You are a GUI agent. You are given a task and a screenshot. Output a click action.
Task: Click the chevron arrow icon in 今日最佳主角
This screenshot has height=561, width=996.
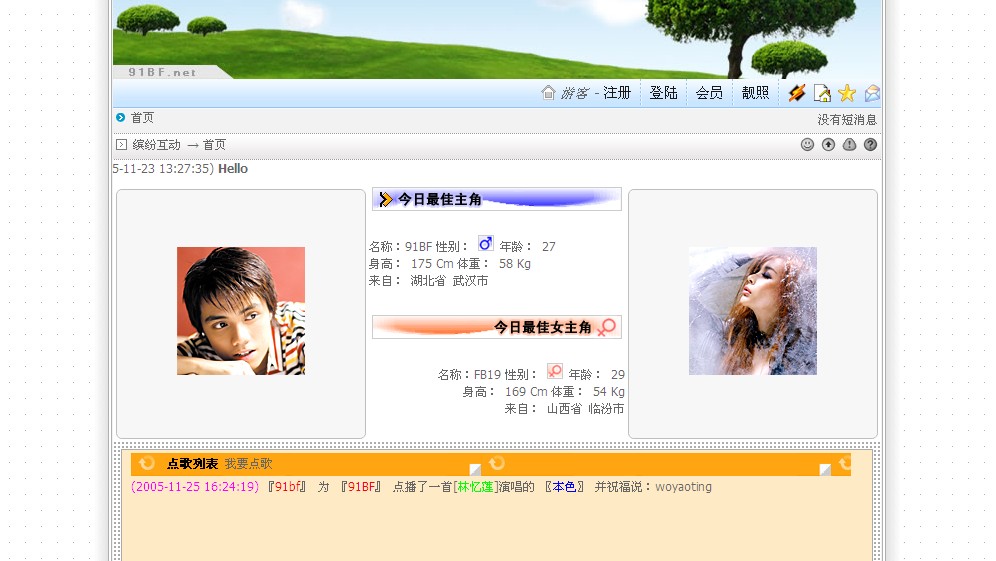pyautogui.click(x=385, y=199)
